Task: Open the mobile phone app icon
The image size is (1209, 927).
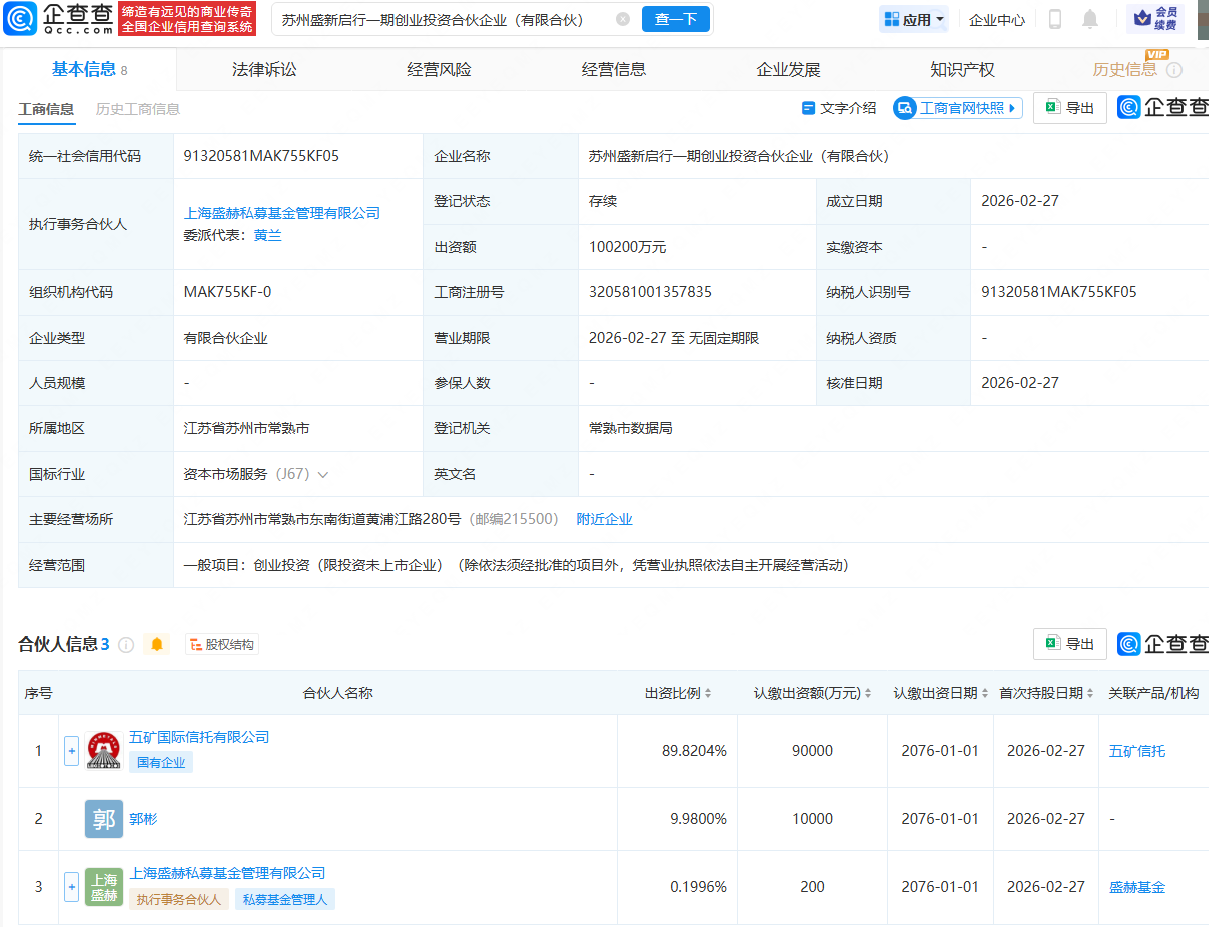Action: click(1054, 19)
